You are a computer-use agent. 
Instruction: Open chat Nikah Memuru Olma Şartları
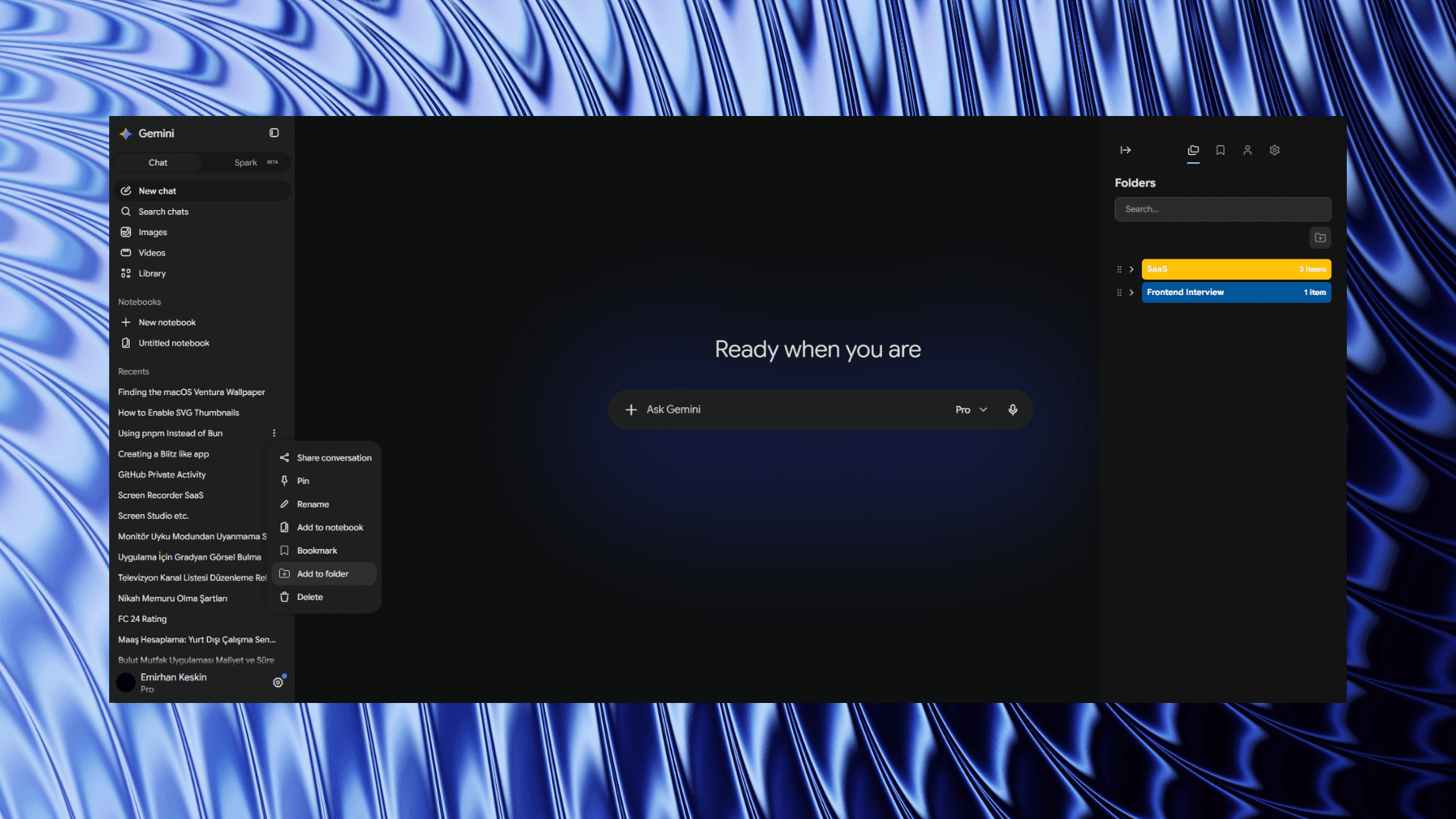(x=172, y=598)
